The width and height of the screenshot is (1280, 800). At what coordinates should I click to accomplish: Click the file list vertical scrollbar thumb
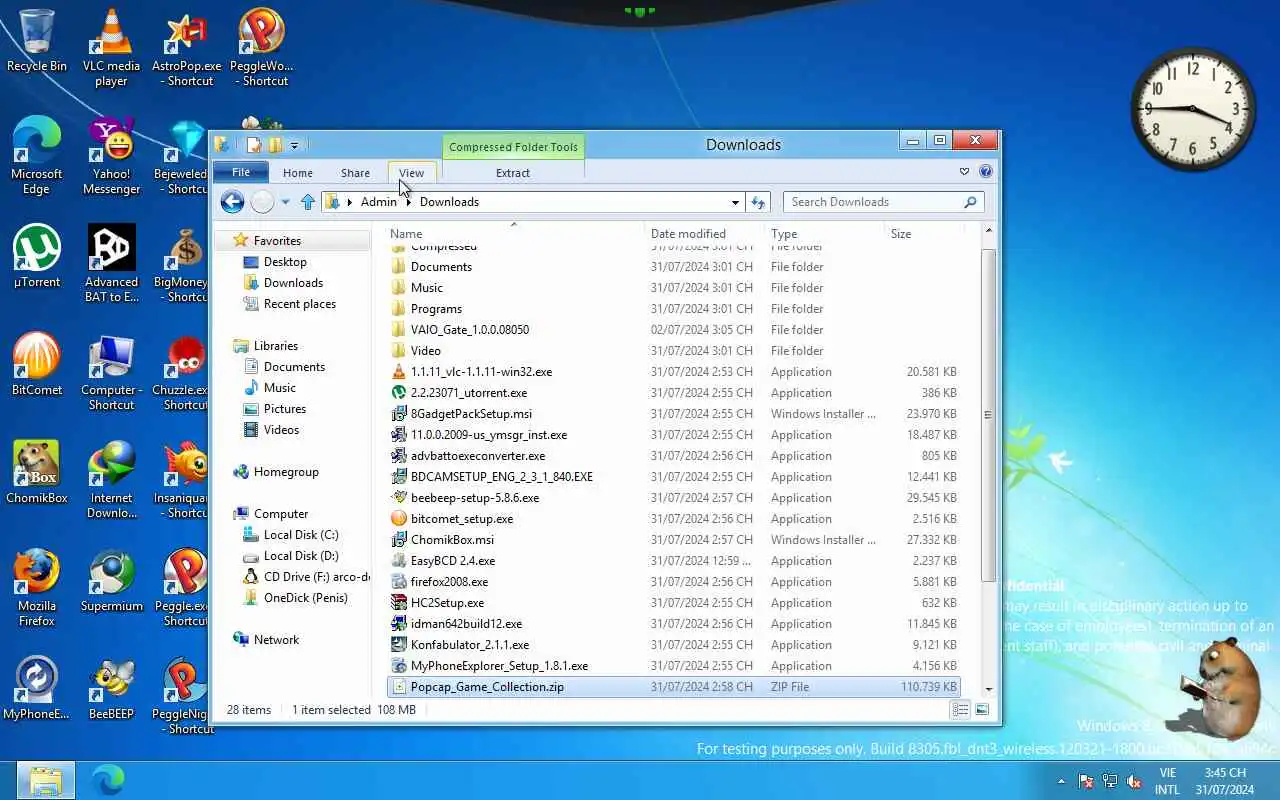[x=988, y=415]
